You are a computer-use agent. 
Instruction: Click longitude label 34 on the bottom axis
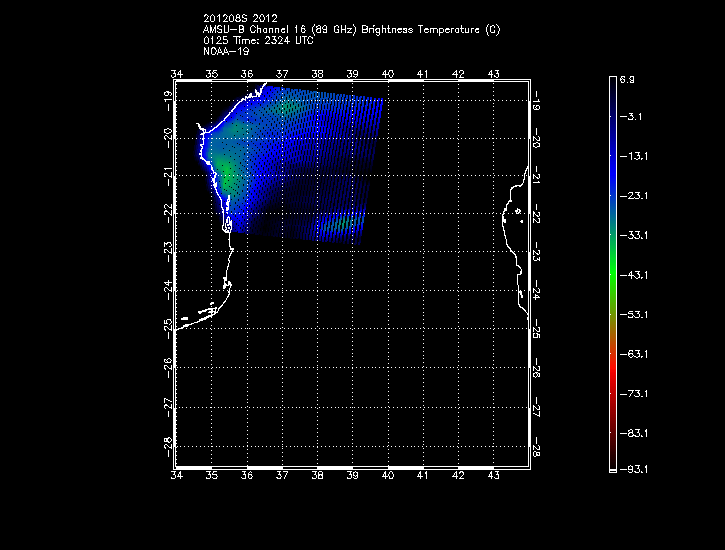click(x=176, y=476)
